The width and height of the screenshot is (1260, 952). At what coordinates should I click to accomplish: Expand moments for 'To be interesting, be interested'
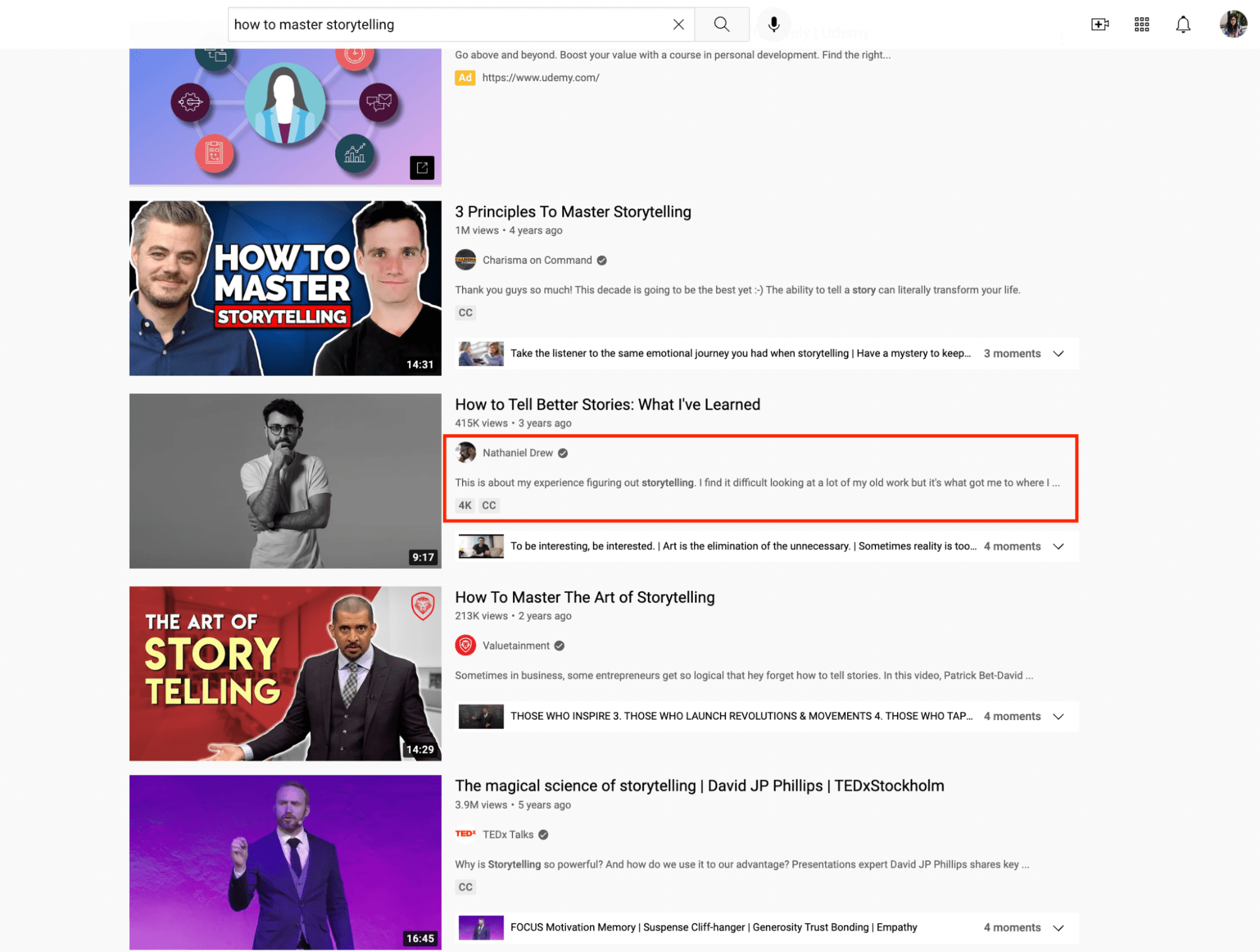pyautogui.click(x=1058, y=546)
